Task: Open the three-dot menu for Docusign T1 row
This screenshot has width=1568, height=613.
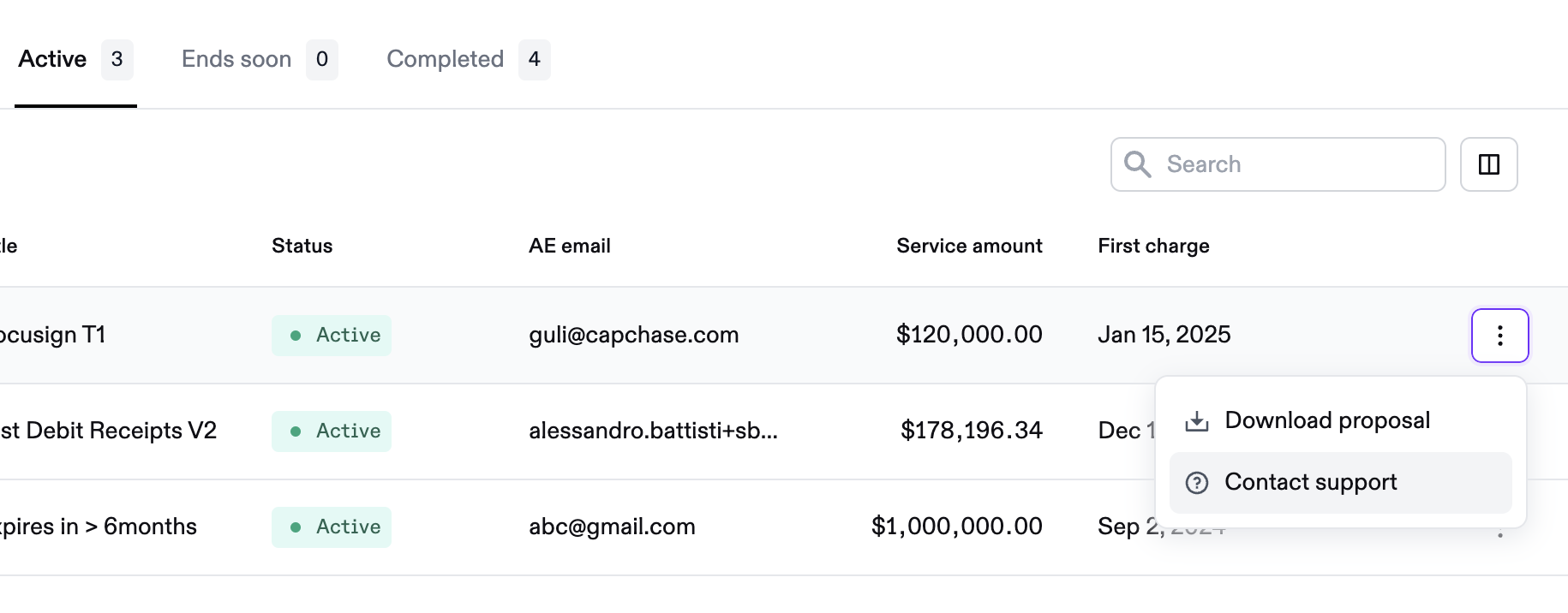Action: coord(1499,336)
